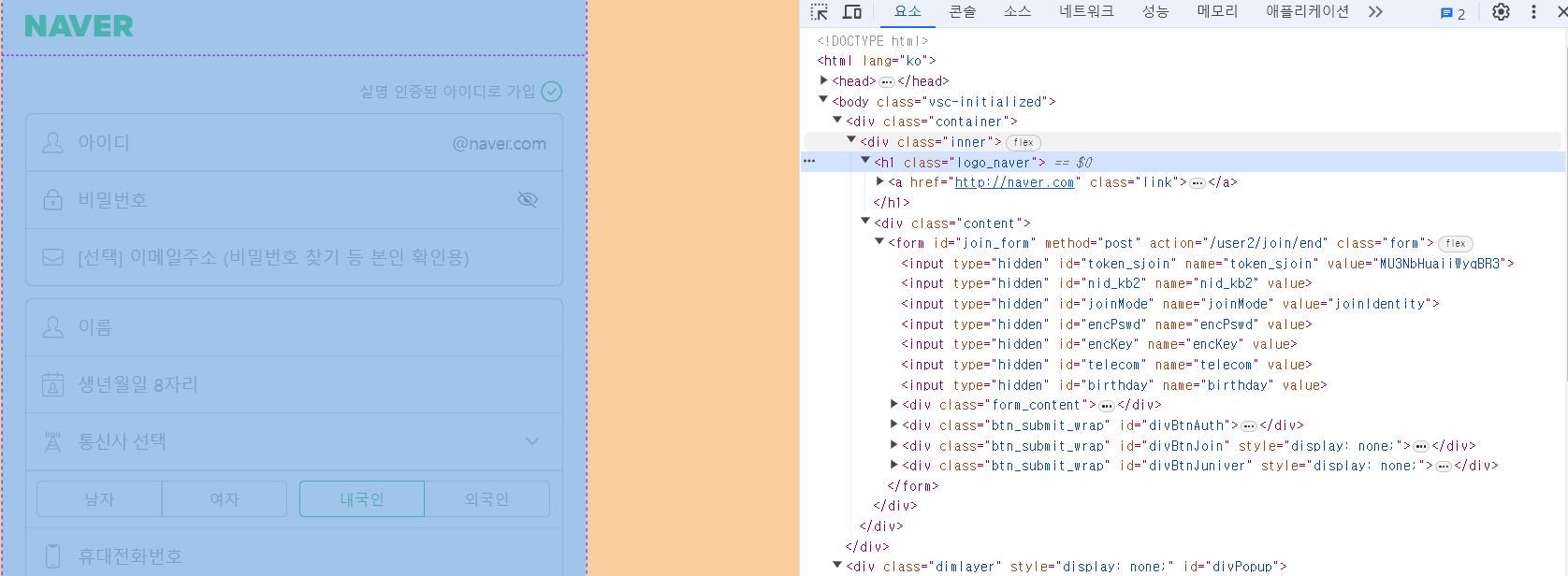This screenshot has height=576, width=1568.
Task: Select the html lang="ko" row
Action: [x=877, y=61]
